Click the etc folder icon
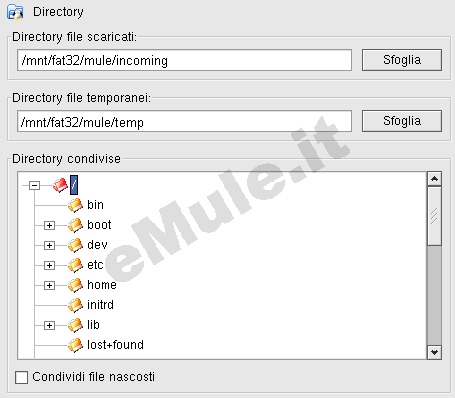455x398 pixels. point(75,265)
